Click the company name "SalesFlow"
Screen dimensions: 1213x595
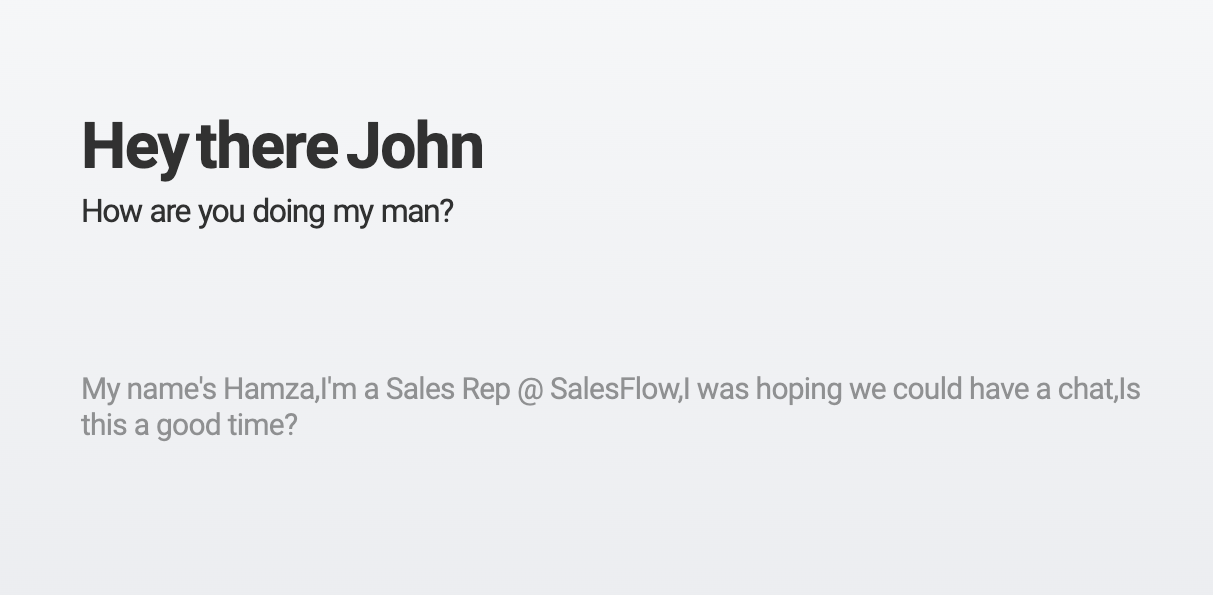pyautogui.click(x=613, y=388)
